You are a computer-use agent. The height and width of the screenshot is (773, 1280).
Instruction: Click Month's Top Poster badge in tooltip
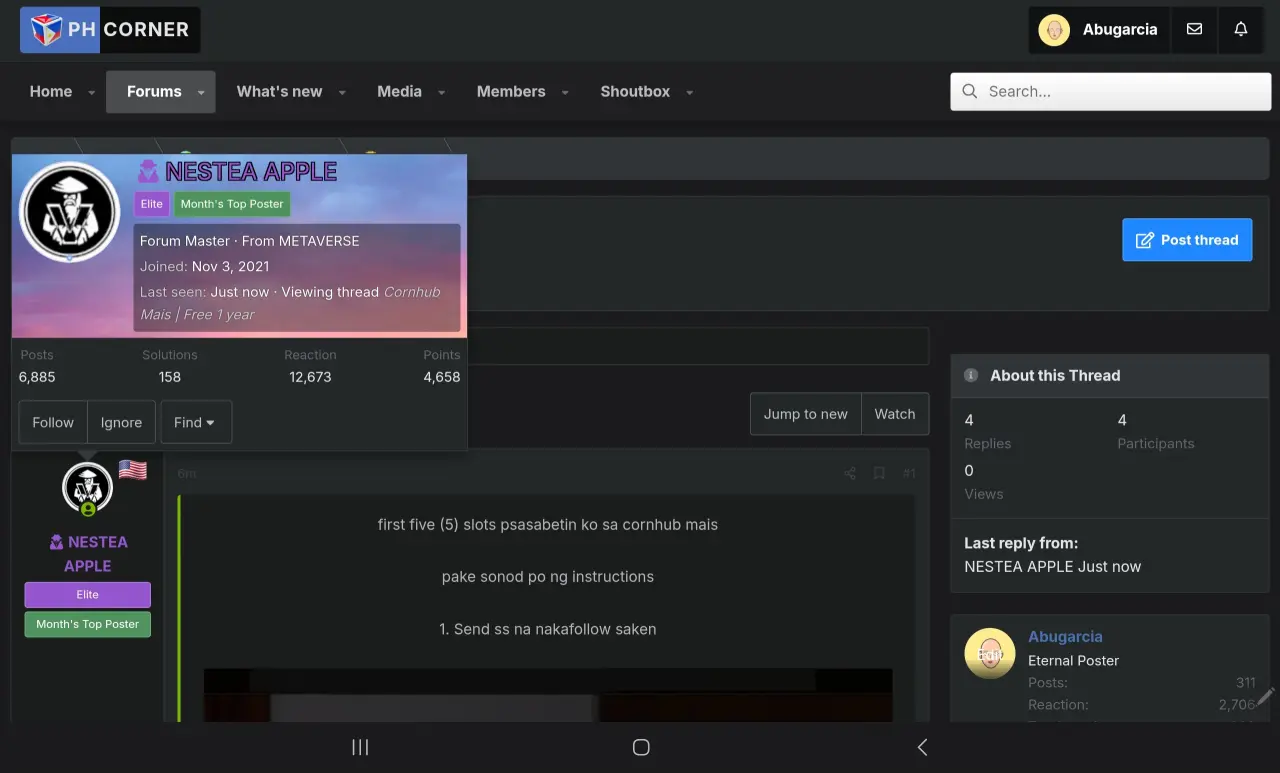[x=232, y=204]
